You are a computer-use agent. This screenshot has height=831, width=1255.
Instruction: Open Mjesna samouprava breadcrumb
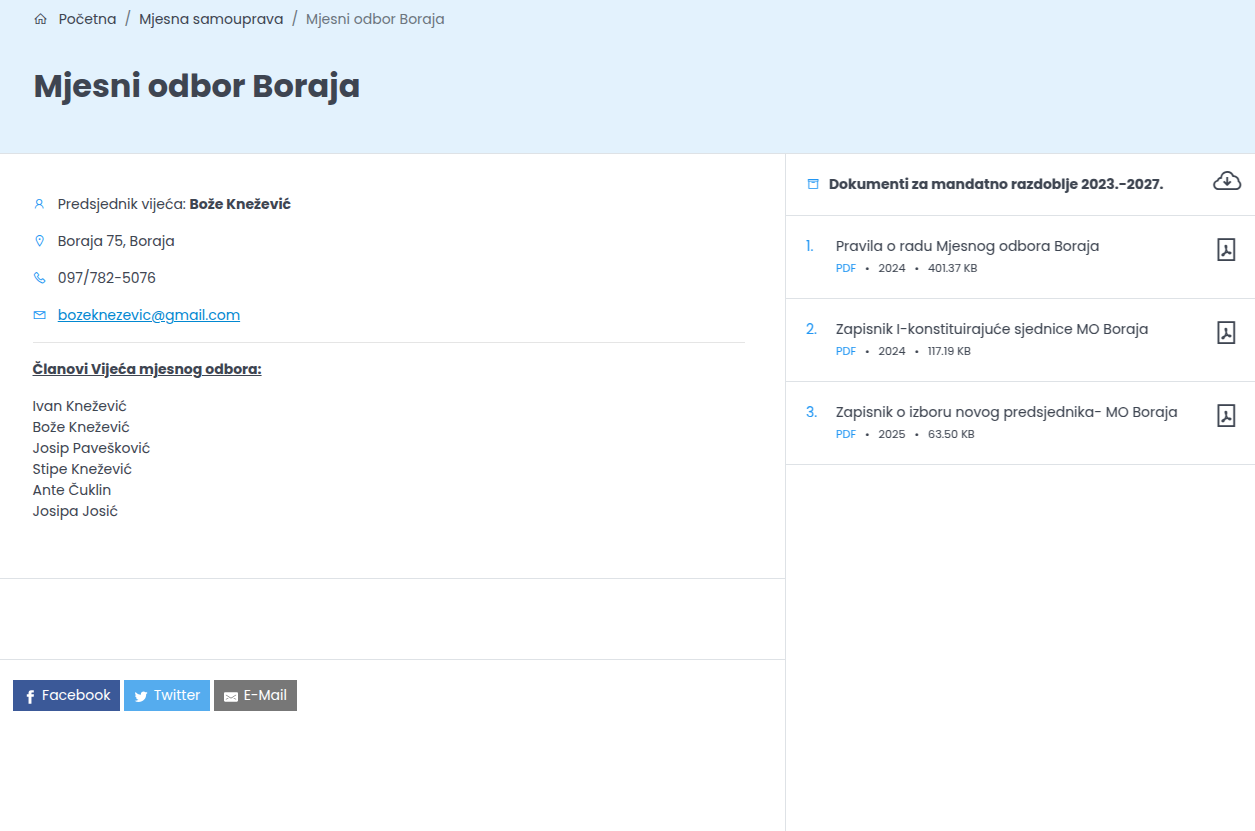click(211, 19)
